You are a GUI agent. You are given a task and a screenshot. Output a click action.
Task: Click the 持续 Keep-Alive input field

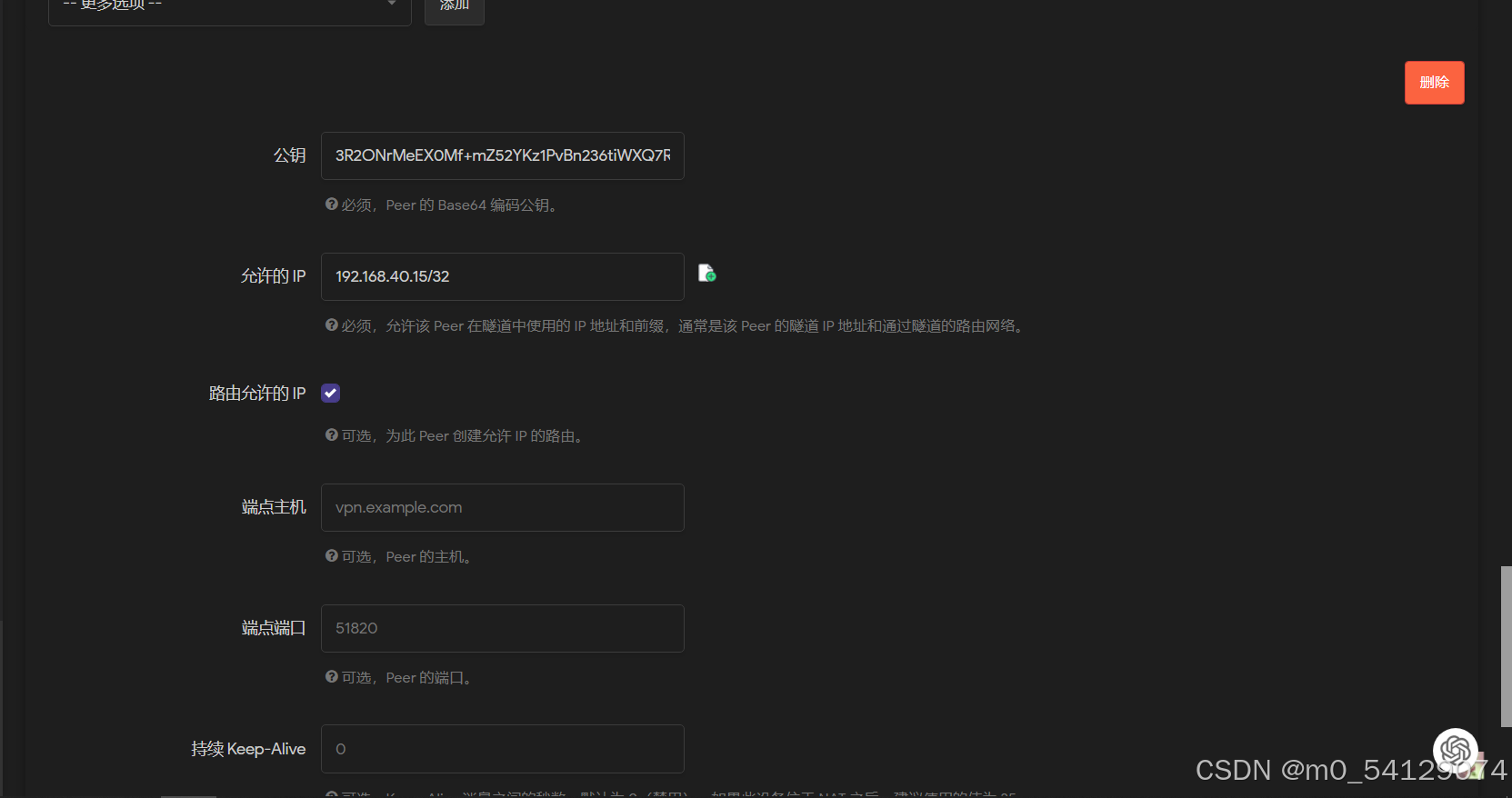click(x=503, y=749)
